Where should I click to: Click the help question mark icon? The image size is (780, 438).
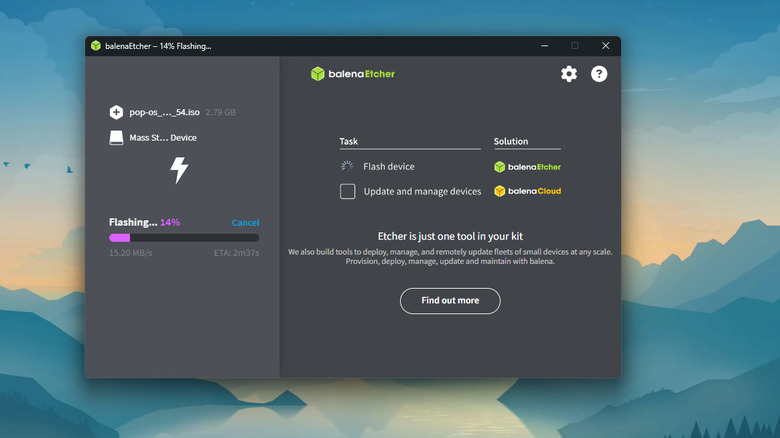[x=599, y=74]
